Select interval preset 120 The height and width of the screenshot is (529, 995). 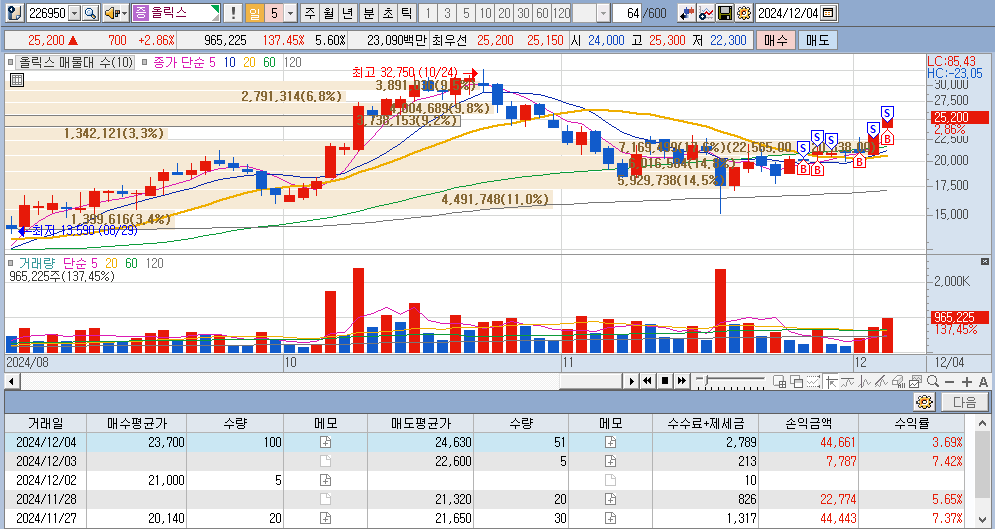click(562, 13)
